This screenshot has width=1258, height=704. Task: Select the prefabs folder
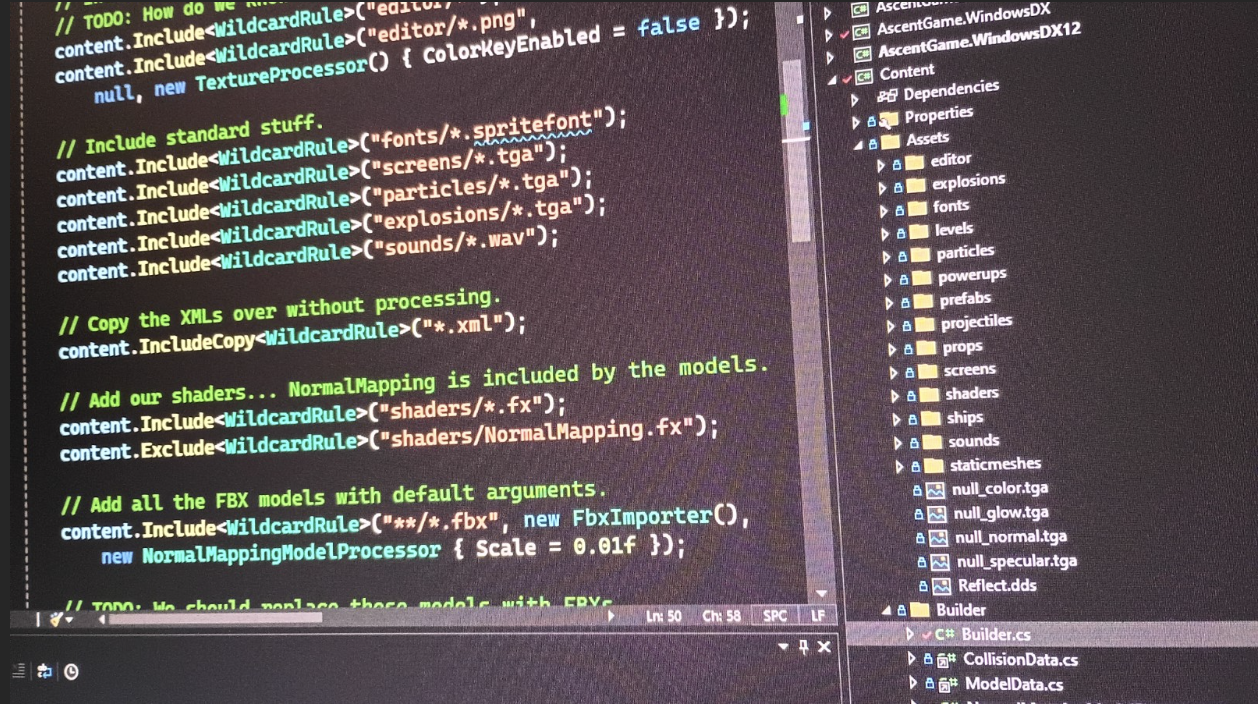pyautogui.click(x=965, y=299)
